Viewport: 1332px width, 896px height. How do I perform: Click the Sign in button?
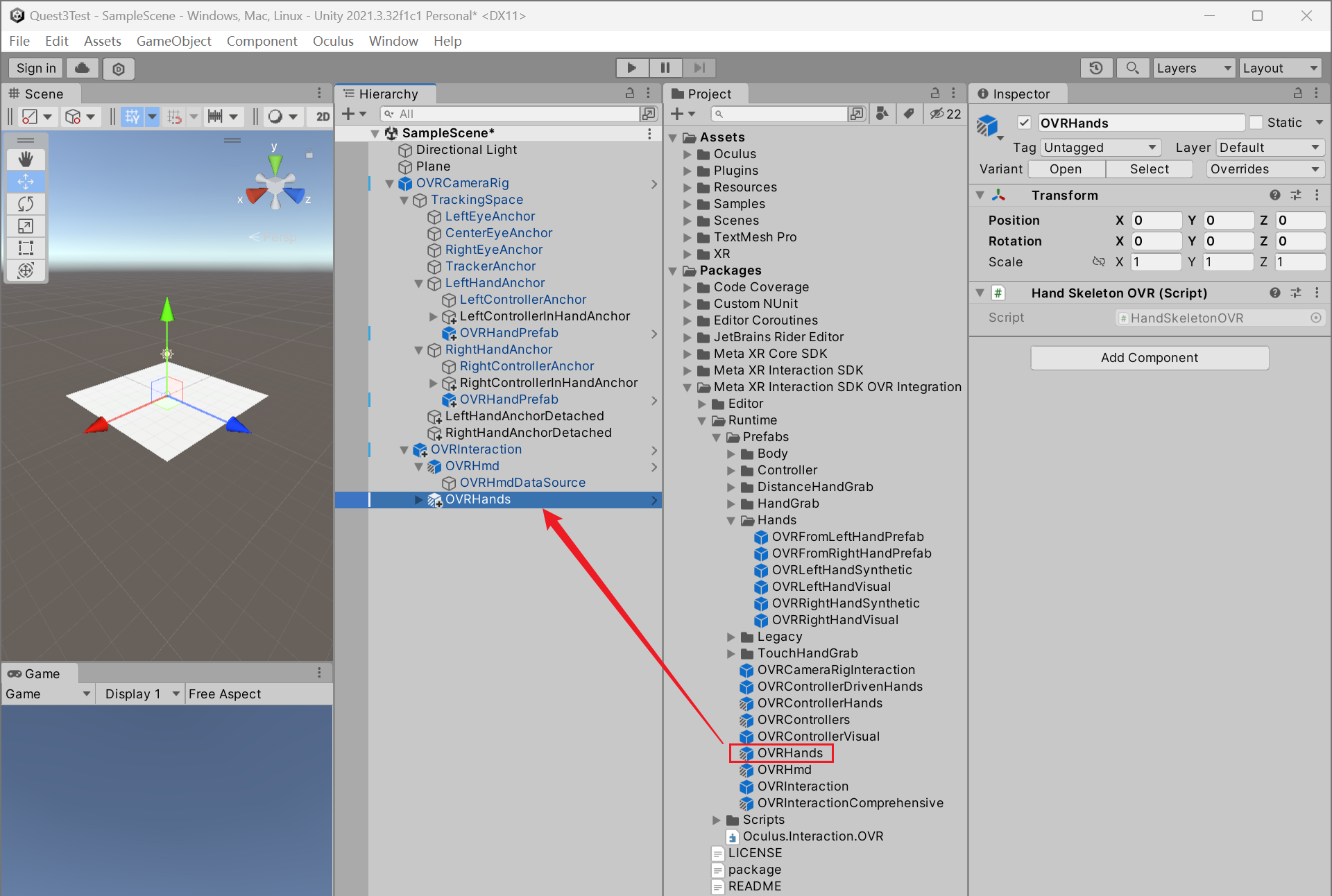coord(36,68)
